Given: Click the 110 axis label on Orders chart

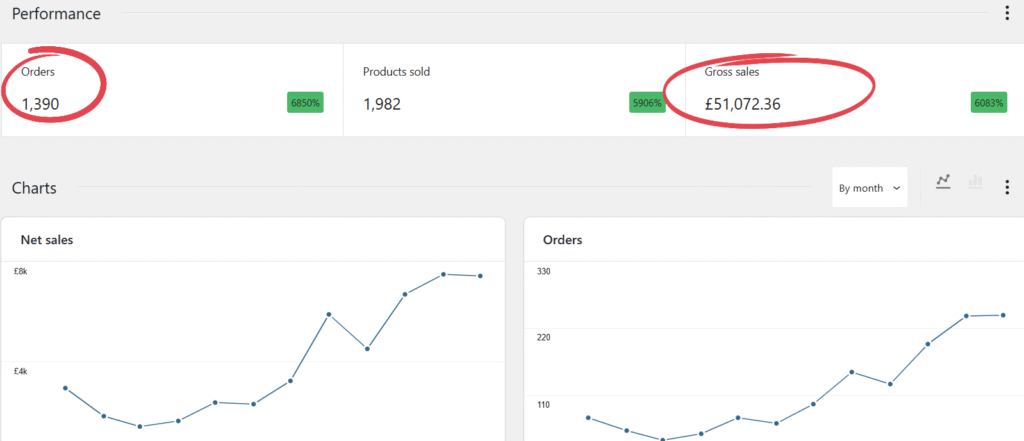Looking at the screenshot, I should (544, 404).
